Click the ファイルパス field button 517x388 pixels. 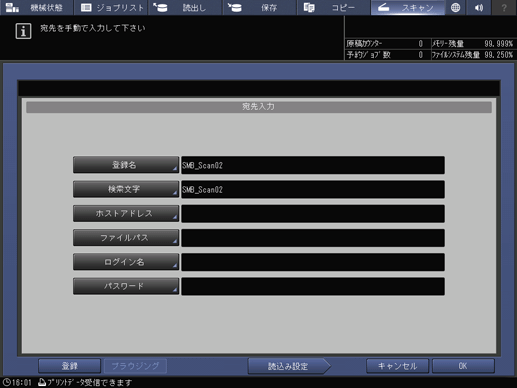126,238
